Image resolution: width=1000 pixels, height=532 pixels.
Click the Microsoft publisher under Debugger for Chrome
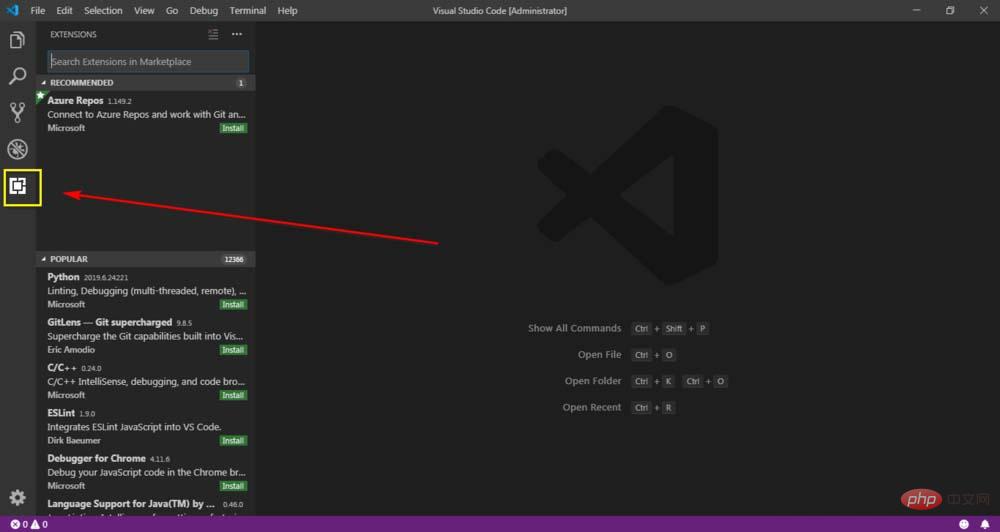pyautogui.click(x=66, y=485)
